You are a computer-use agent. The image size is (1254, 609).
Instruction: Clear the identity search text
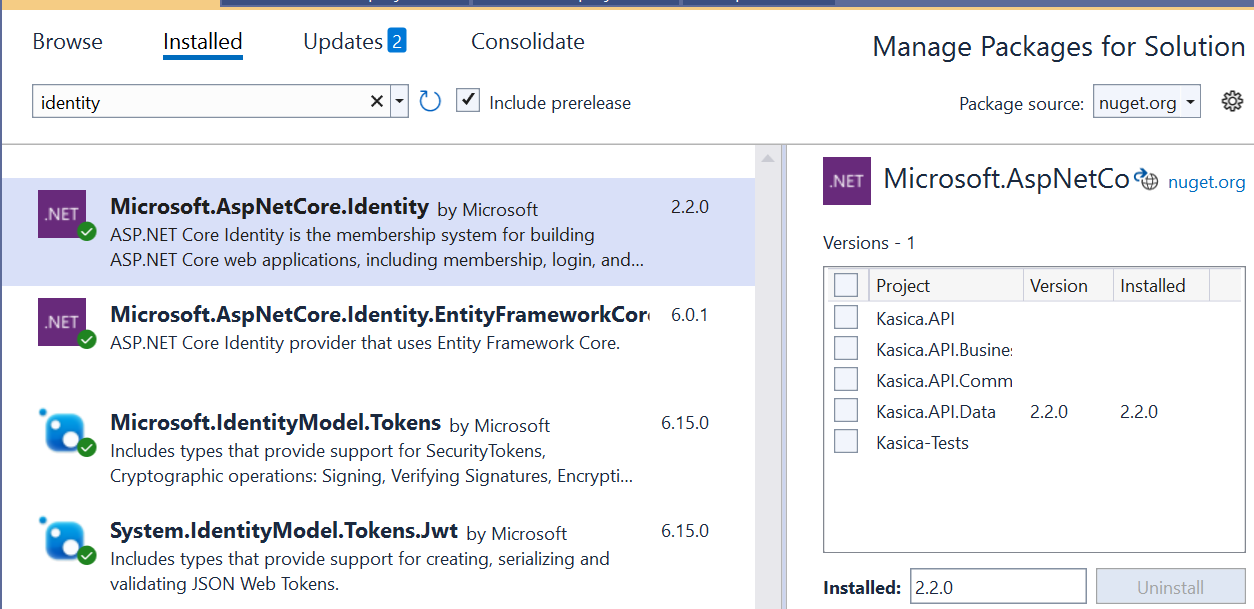(377, 101)
